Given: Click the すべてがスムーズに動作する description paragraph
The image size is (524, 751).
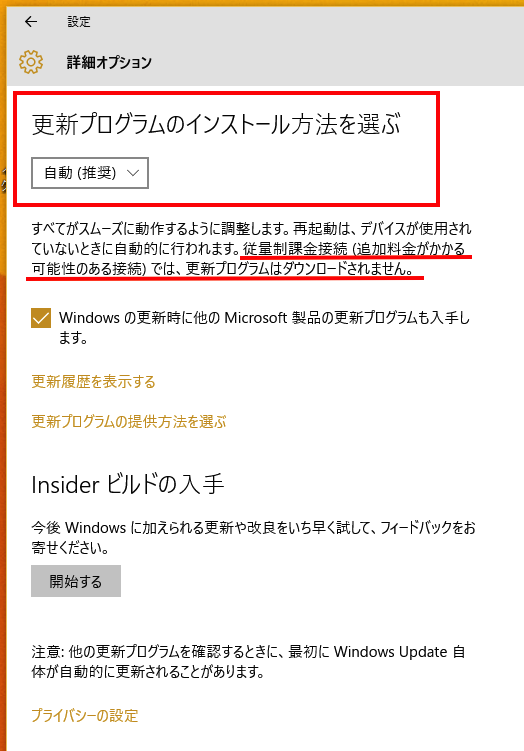Looking at the screenshot, I should click(x=251, y=249).
